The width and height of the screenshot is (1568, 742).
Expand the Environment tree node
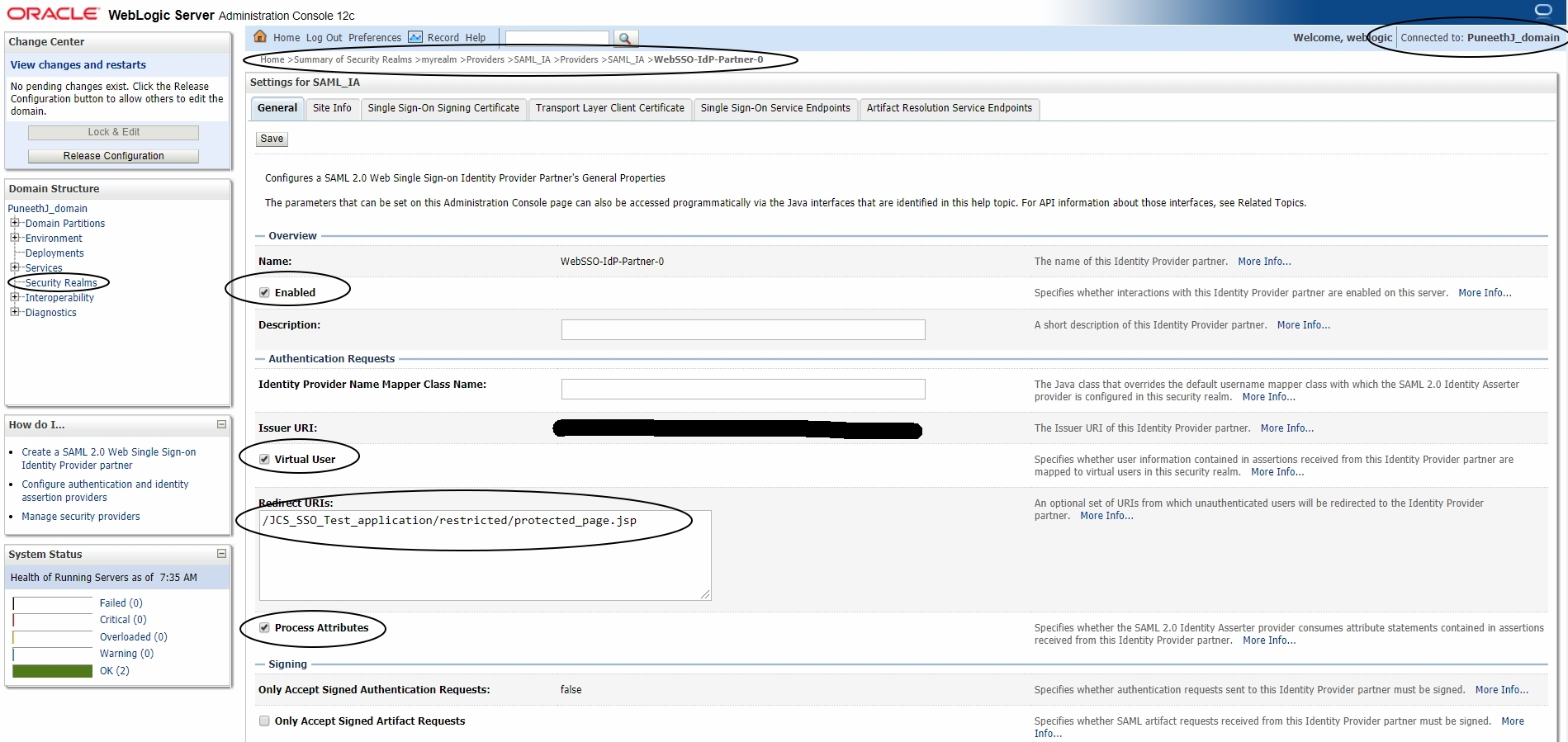14,238
